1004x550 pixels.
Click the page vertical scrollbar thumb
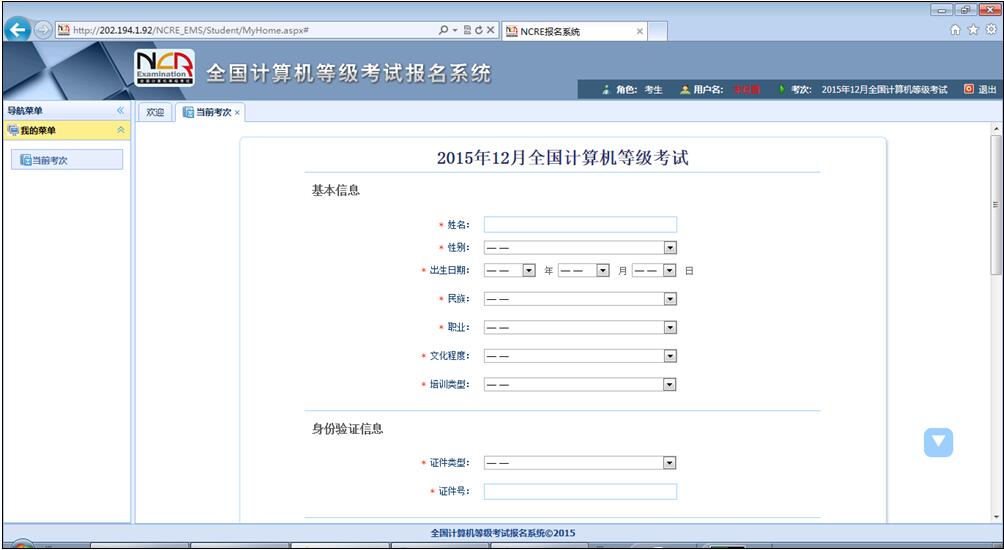click(x=996, y=205)
